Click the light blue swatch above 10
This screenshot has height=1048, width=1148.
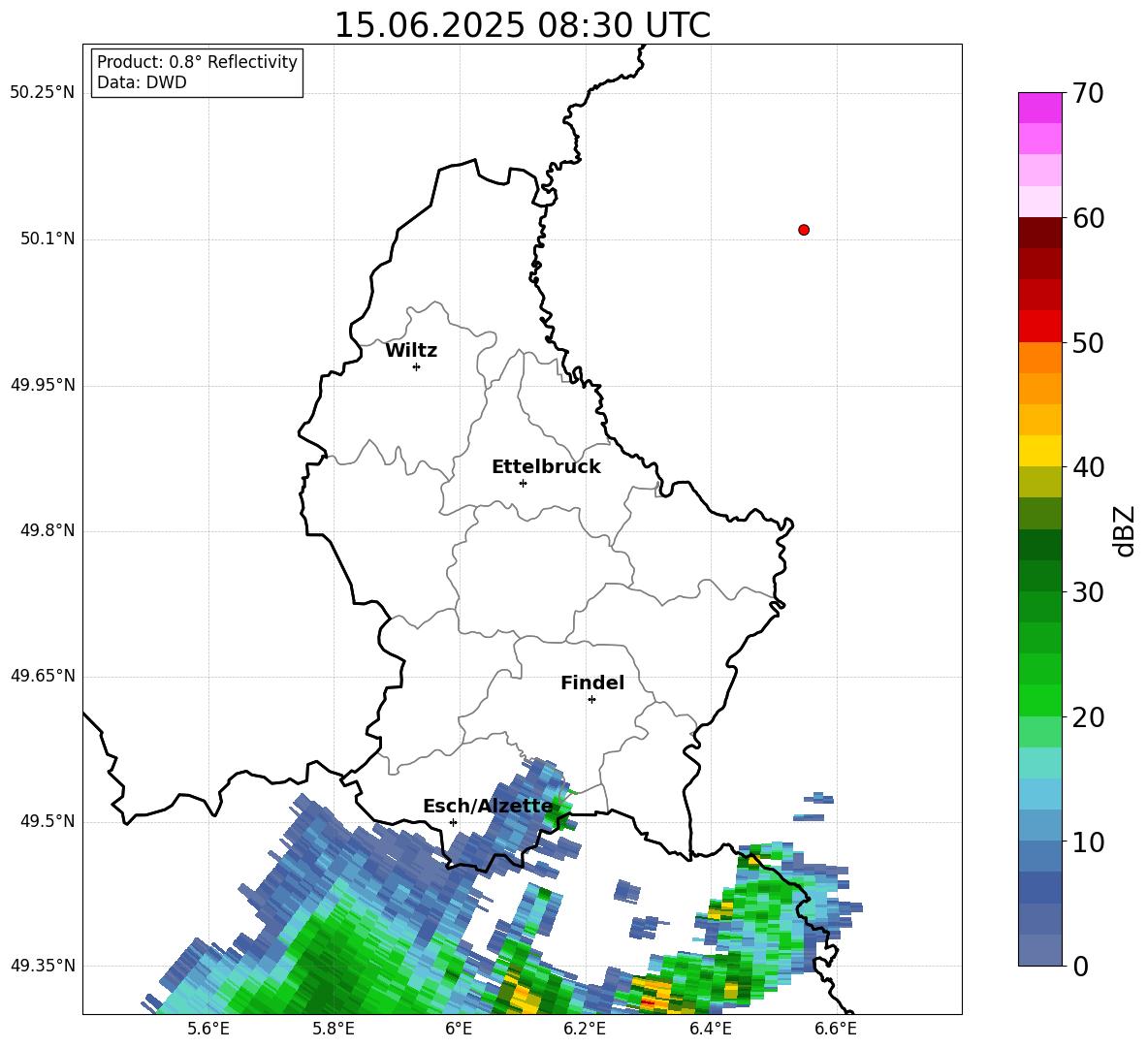(1039, 826)
